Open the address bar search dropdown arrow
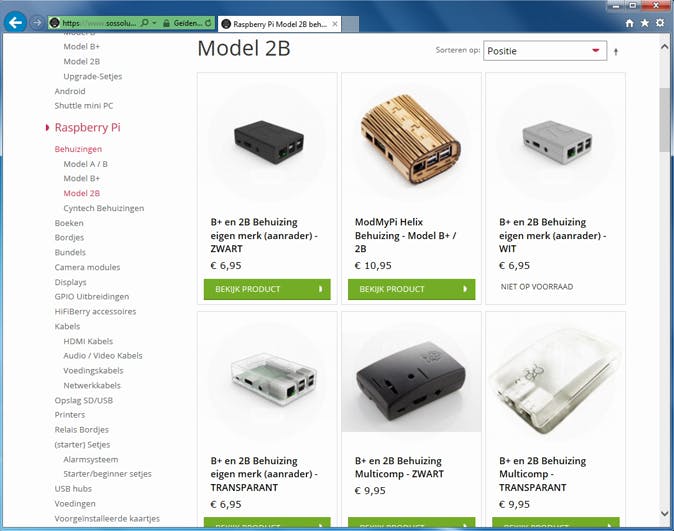This screenshot has height=531, width=674. coord(154,23)
